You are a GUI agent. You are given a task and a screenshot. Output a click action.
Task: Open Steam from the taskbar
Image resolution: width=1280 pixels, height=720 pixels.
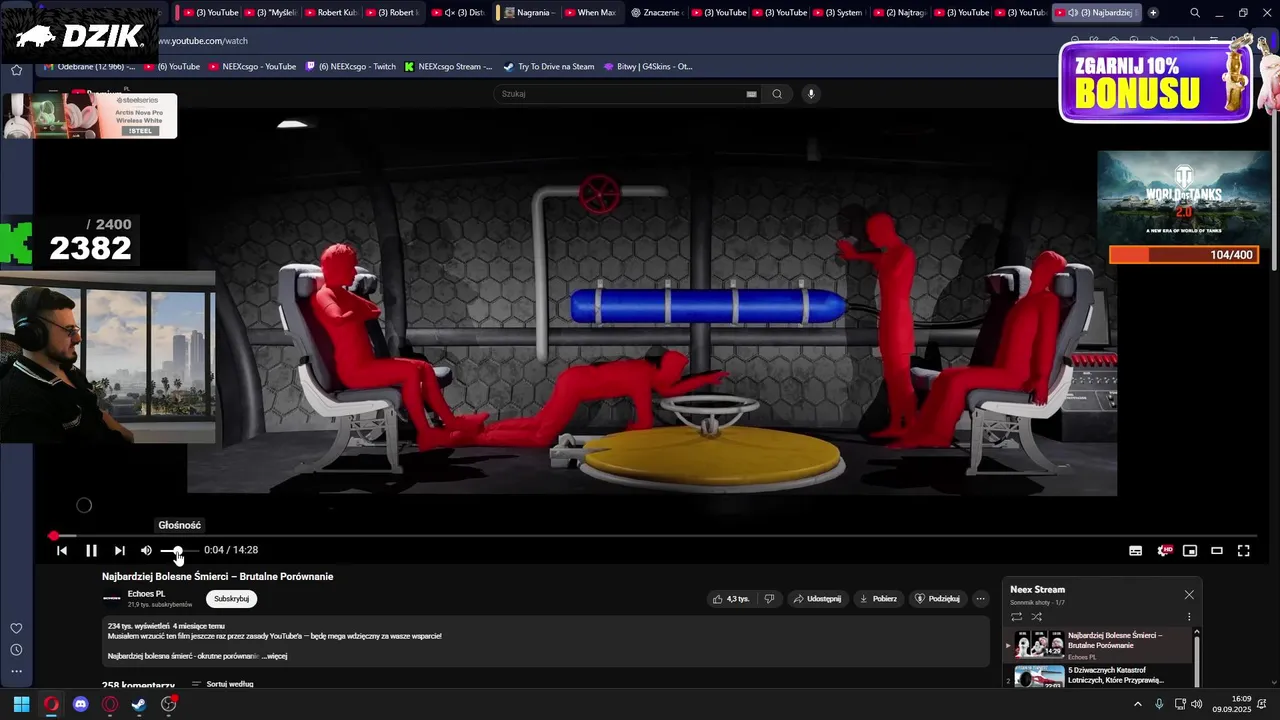pos(139,704)
